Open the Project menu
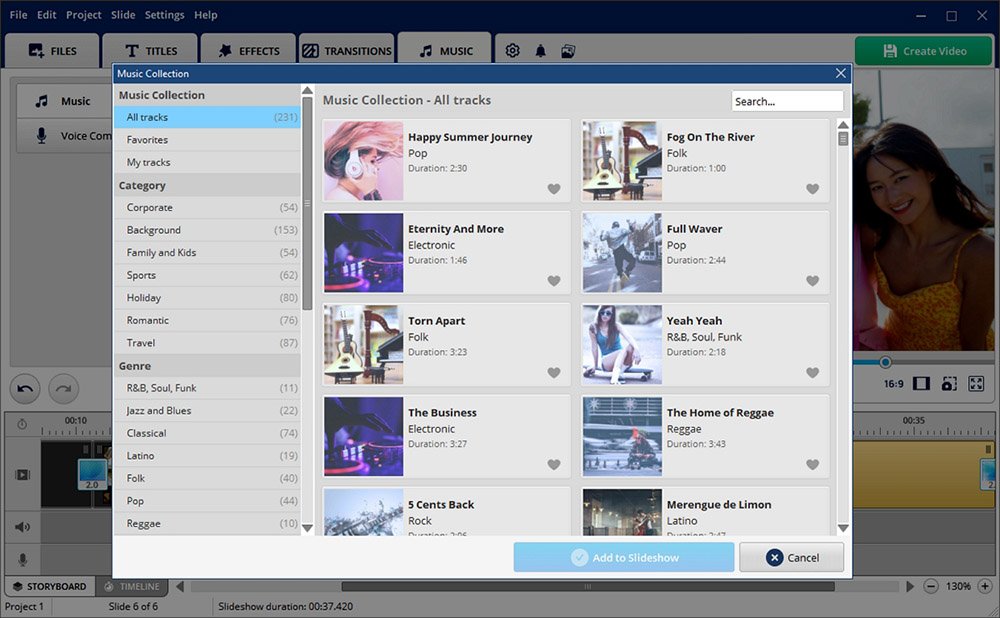The height and width of the screenshot is (618, 1000). point(84,15)
